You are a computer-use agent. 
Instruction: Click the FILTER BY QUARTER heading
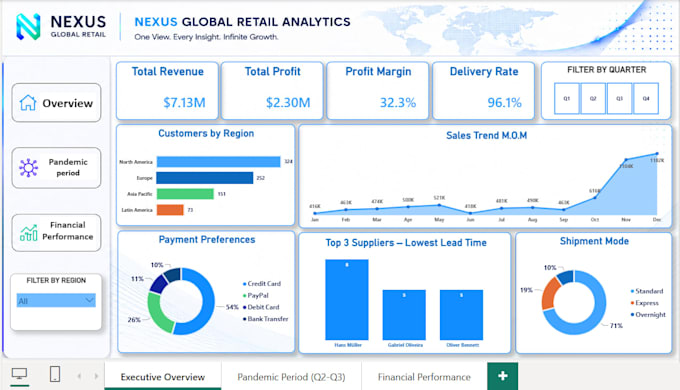(607, 70)
